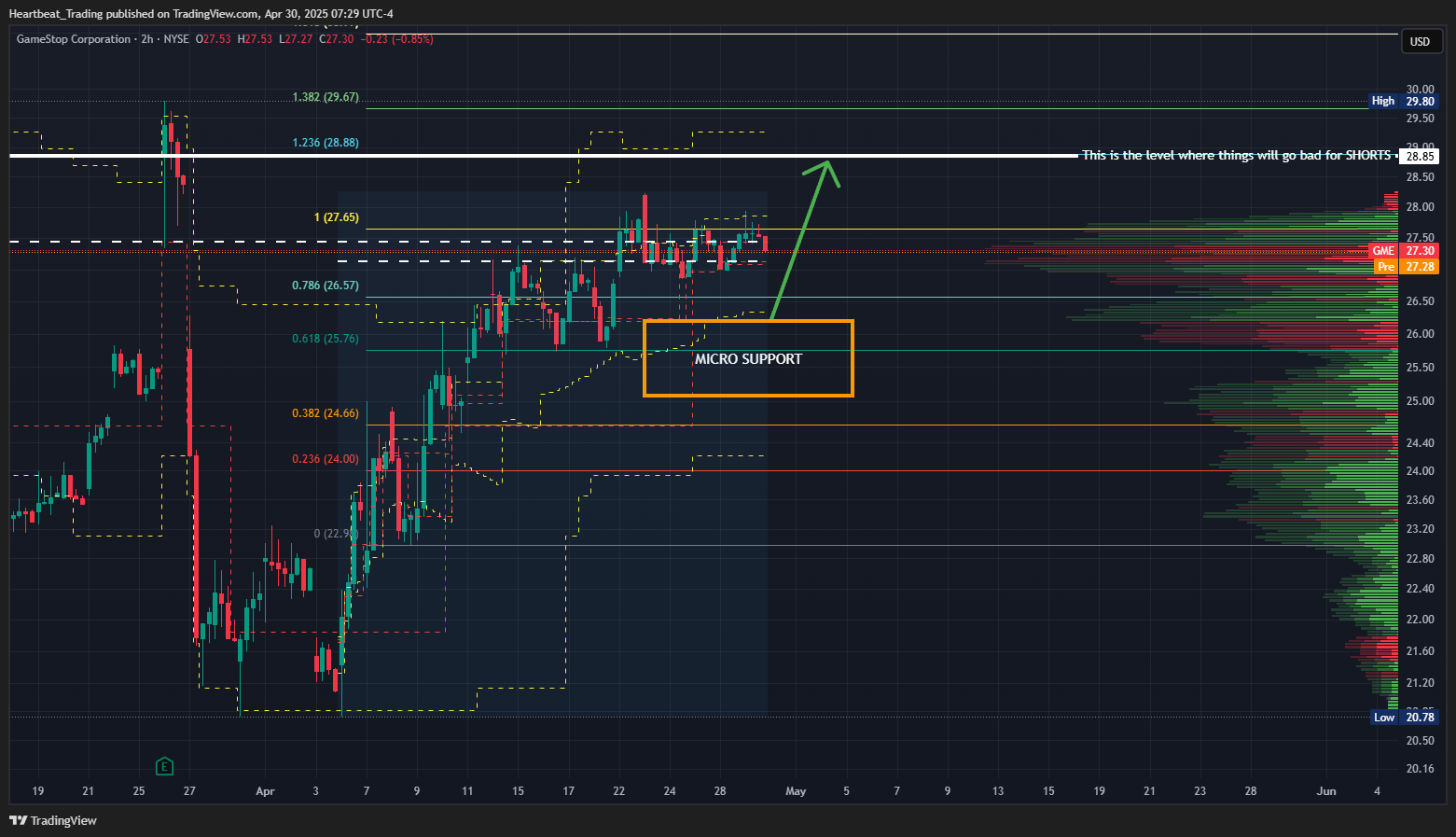The width and height of the screenshot is (1456, 837).
Task: Click the change value −0.23 (−0.85%)
Action: [x=396, y=39]
